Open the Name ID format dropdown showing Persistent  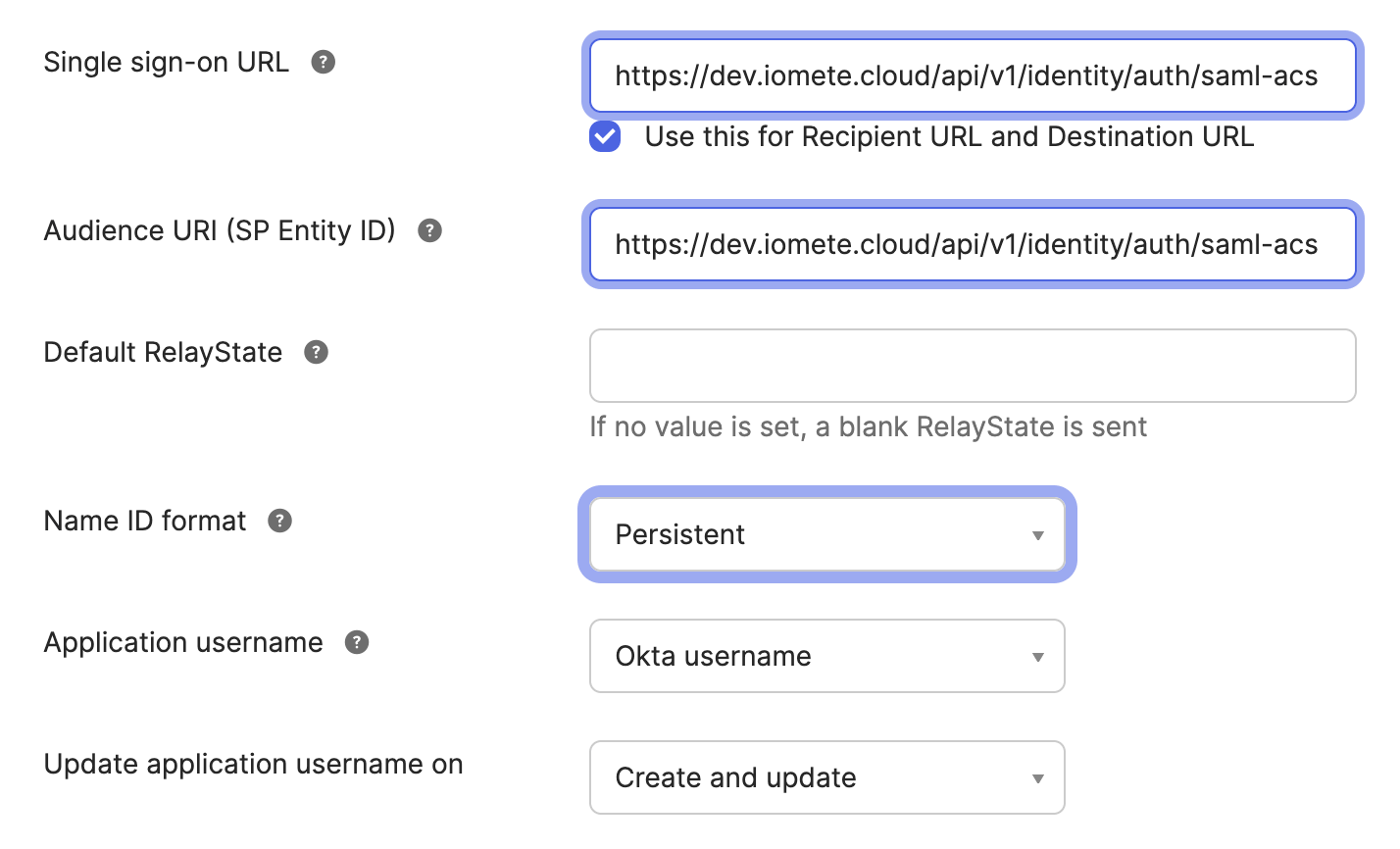click(x=827, y=534)
